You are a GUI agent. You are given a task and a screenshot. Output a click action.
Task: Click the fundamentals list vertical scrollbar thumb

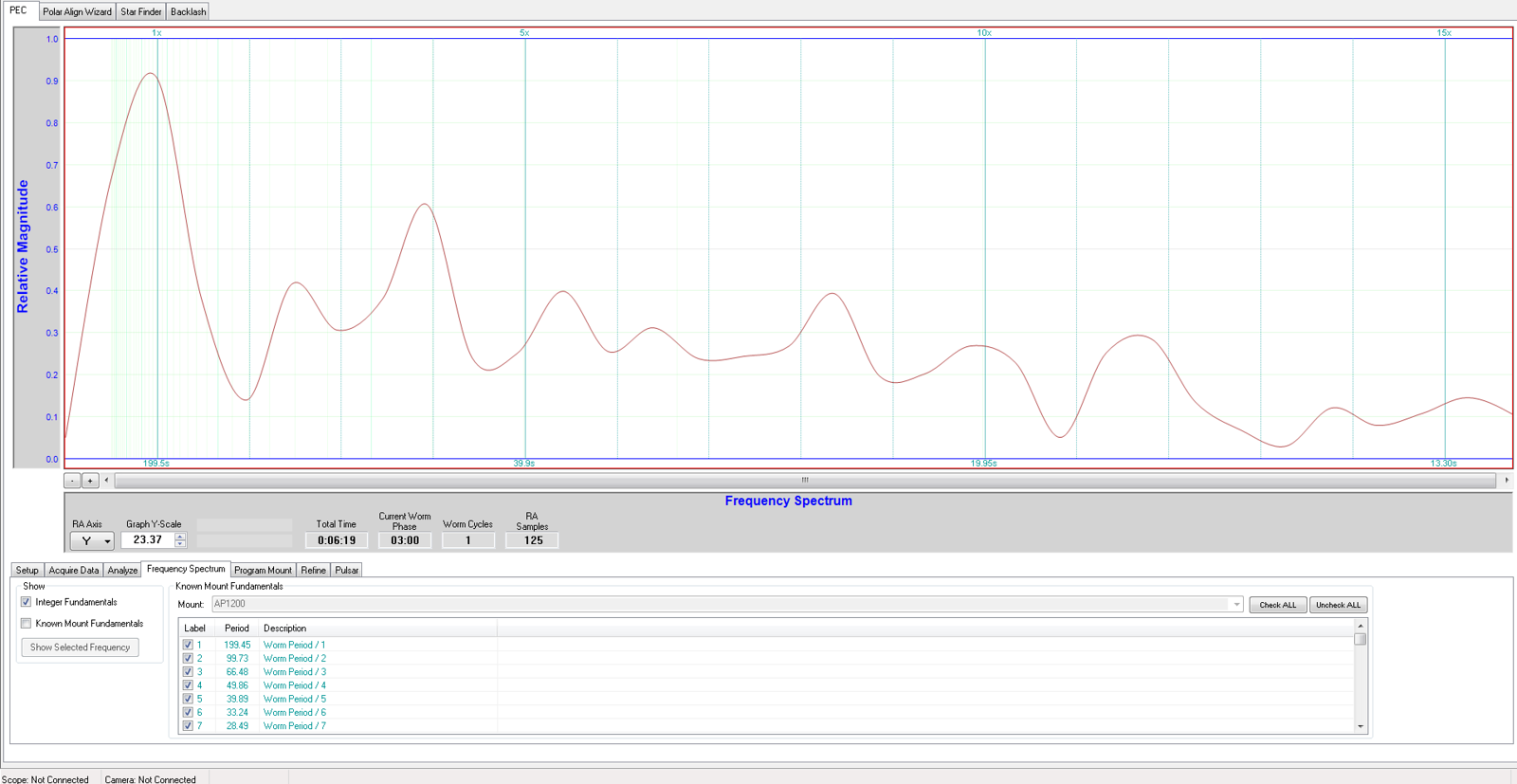point(1361,639)
